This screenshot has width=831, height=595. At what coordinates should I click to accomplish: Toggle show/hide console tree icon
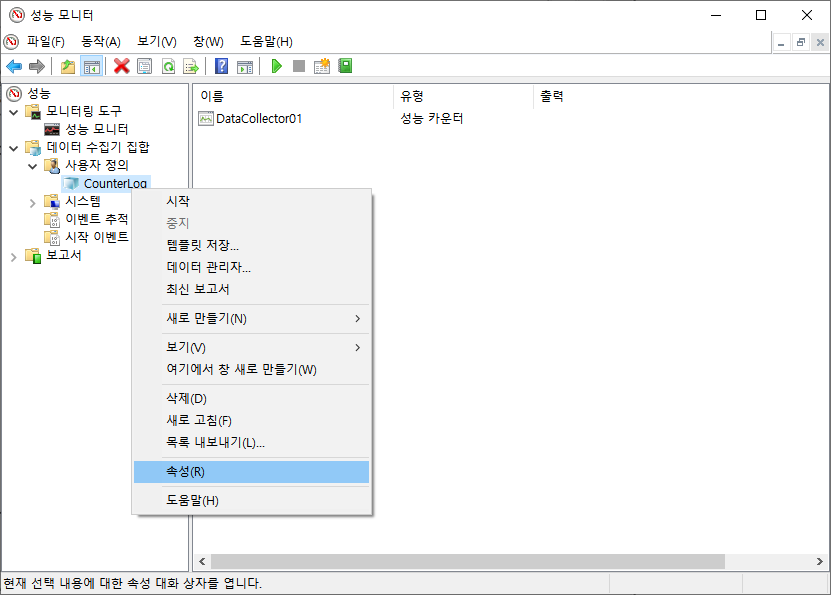(92, 66)
